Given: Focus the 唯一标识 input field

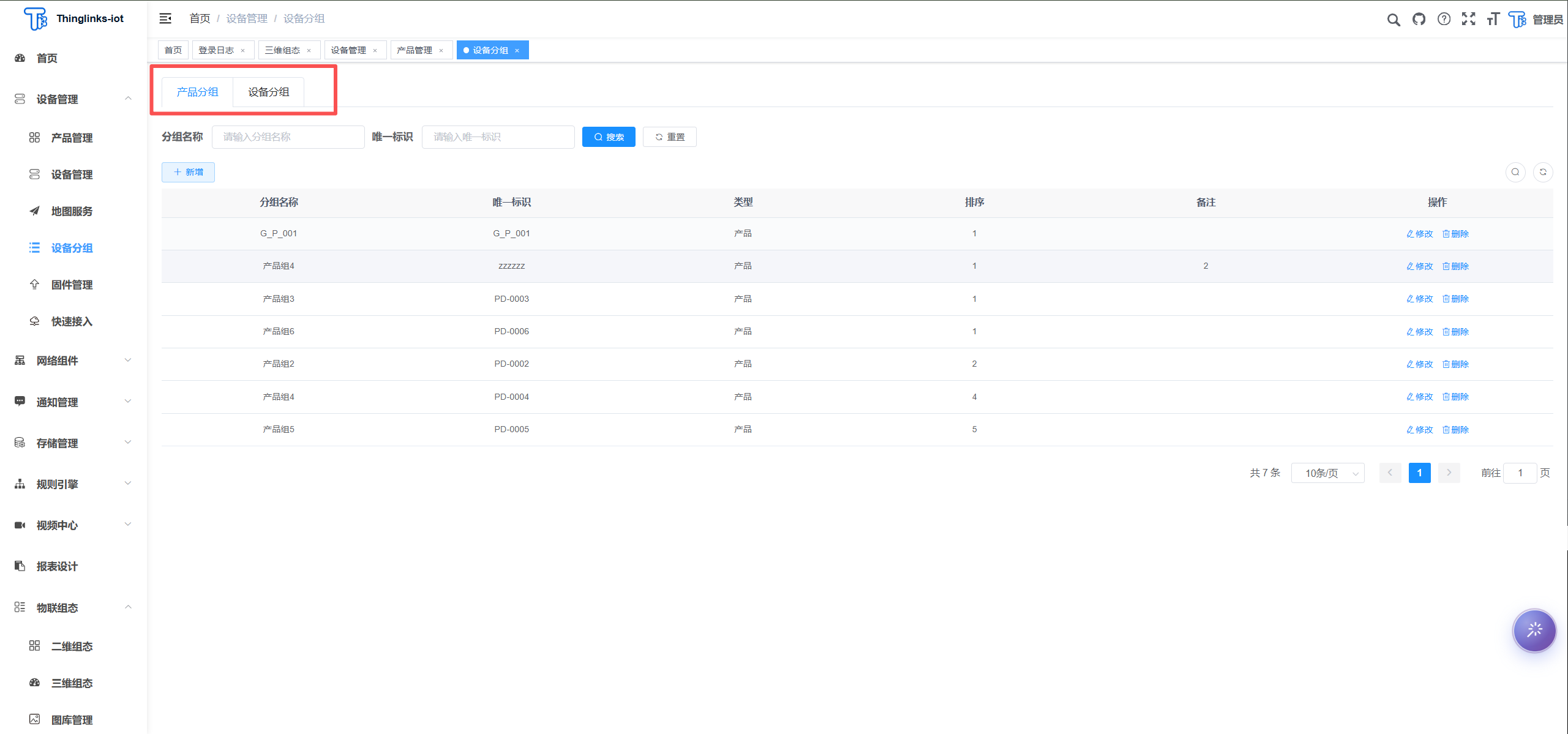Looking at the screenshot, I should 498,137.
